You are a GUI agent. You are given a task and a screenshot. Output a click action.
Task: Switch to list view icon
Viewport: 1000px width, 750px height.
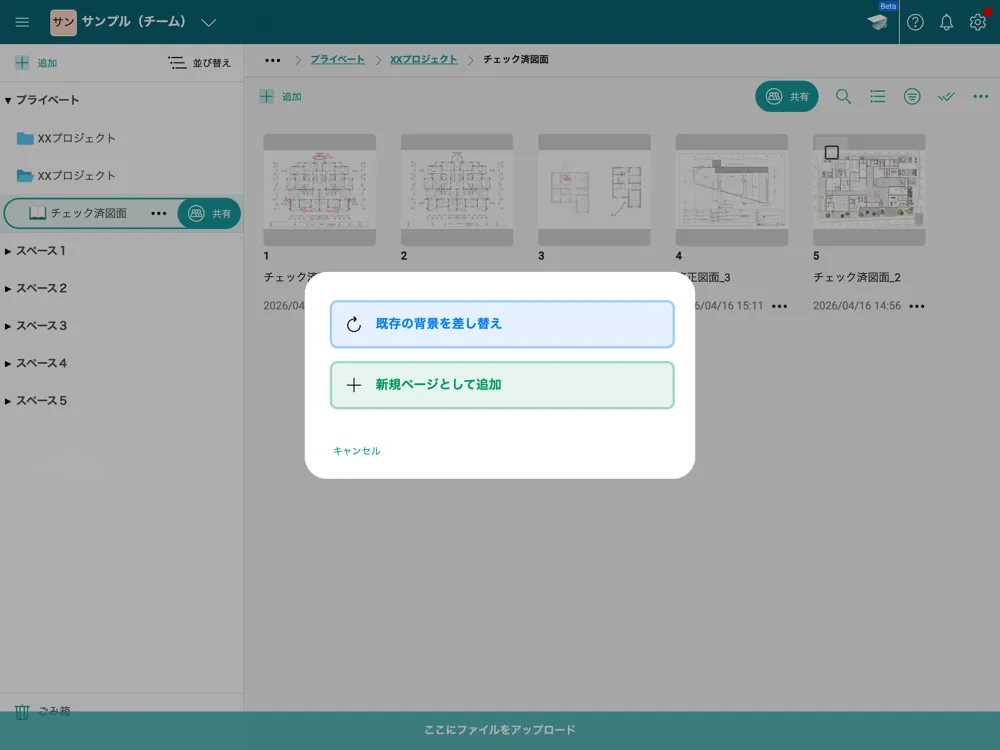[x=878, y=96]
